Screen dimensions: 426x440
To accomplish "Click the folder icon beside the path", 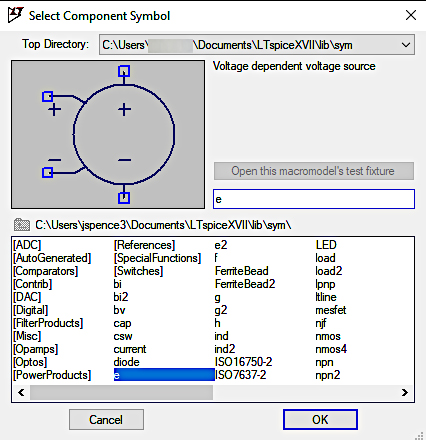I will pyautogui.click(x=22, y=225).
